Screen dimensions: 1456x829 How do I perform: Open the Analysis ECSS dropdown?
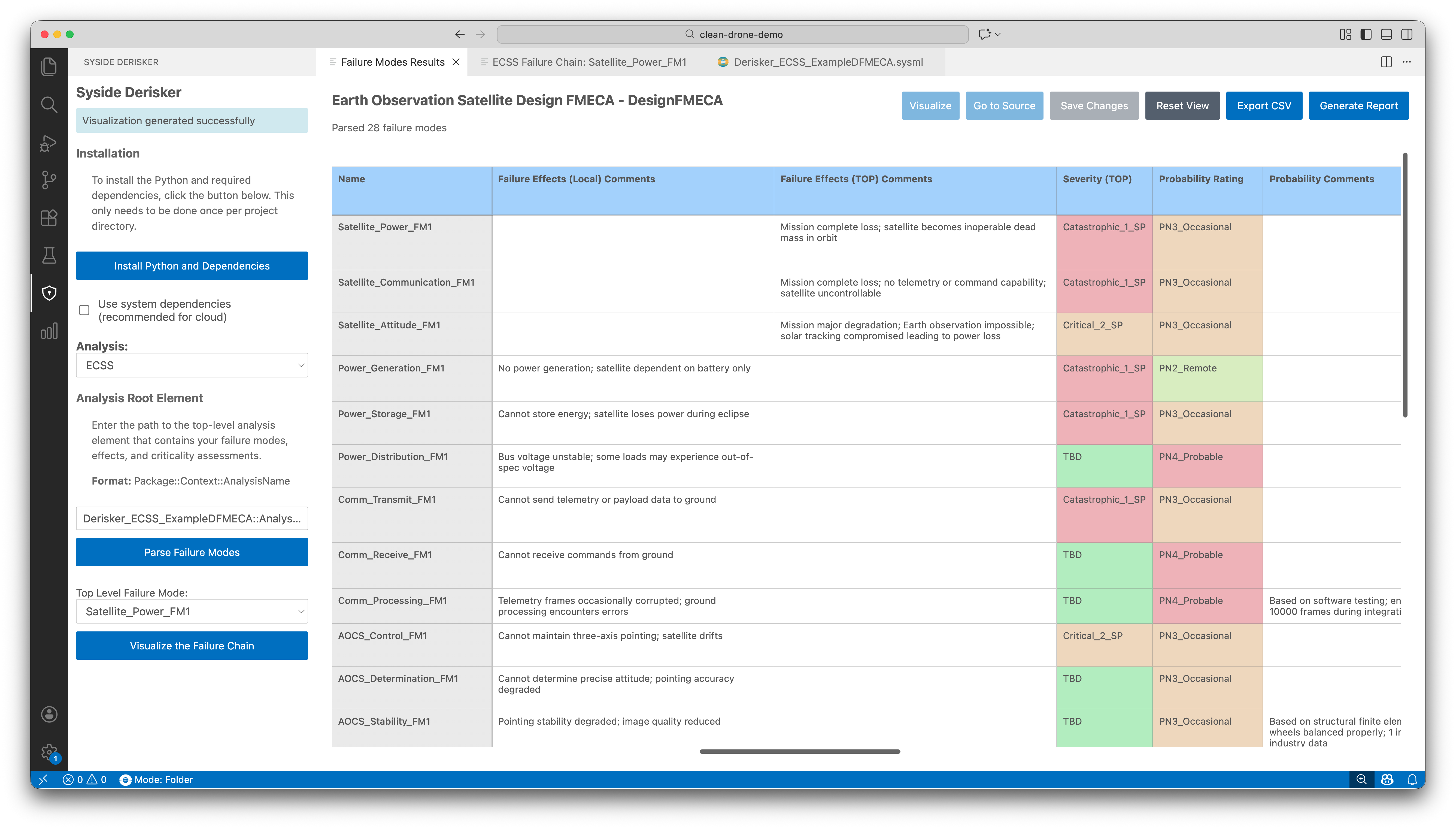click(192, 365)
